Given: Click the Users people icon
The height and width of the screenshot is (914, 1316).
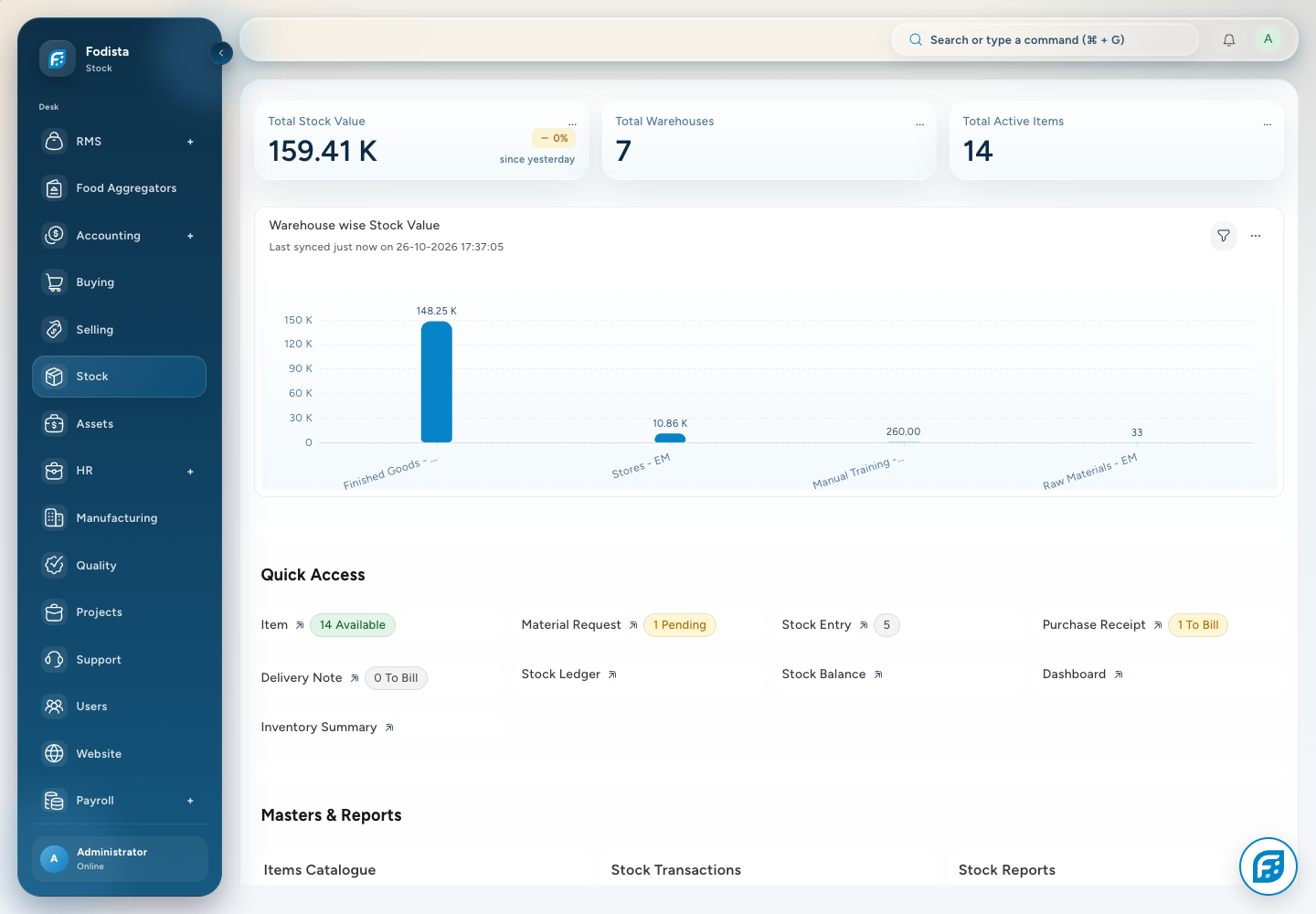Looking at the screenshot, I should pyautogui.click(x=55, y=707).
